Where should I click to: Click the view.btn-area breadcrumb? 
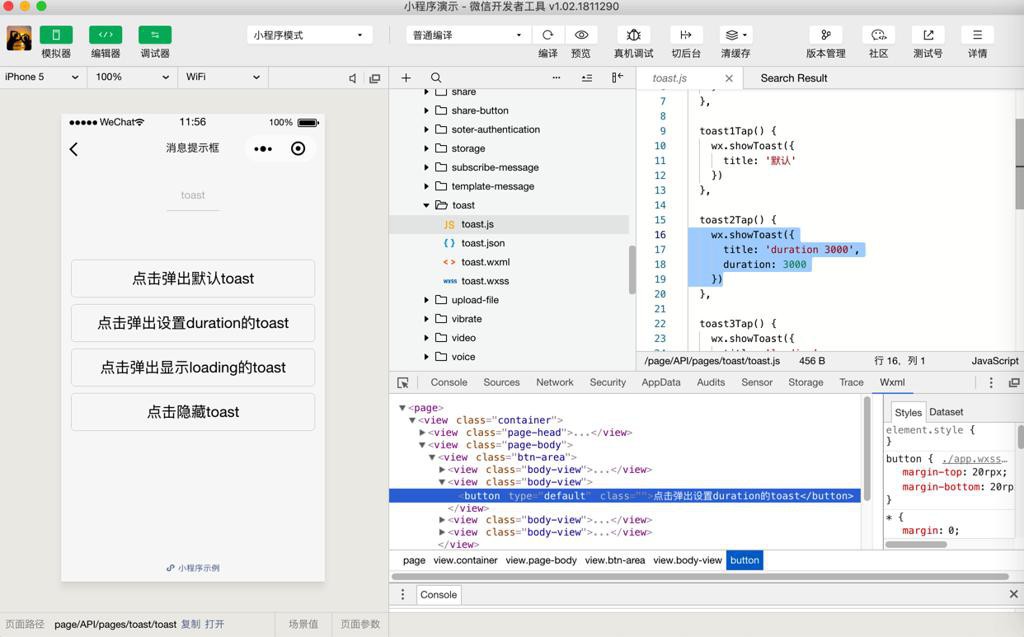click(x=615, y=560)
